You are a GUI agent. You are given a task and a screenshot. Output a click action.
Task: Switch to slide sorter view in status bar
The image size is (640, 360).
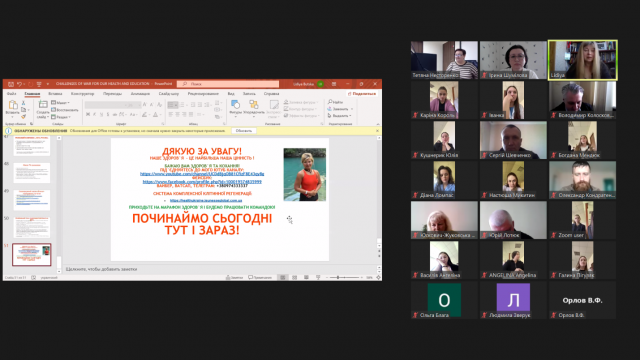tap(294, 278)
